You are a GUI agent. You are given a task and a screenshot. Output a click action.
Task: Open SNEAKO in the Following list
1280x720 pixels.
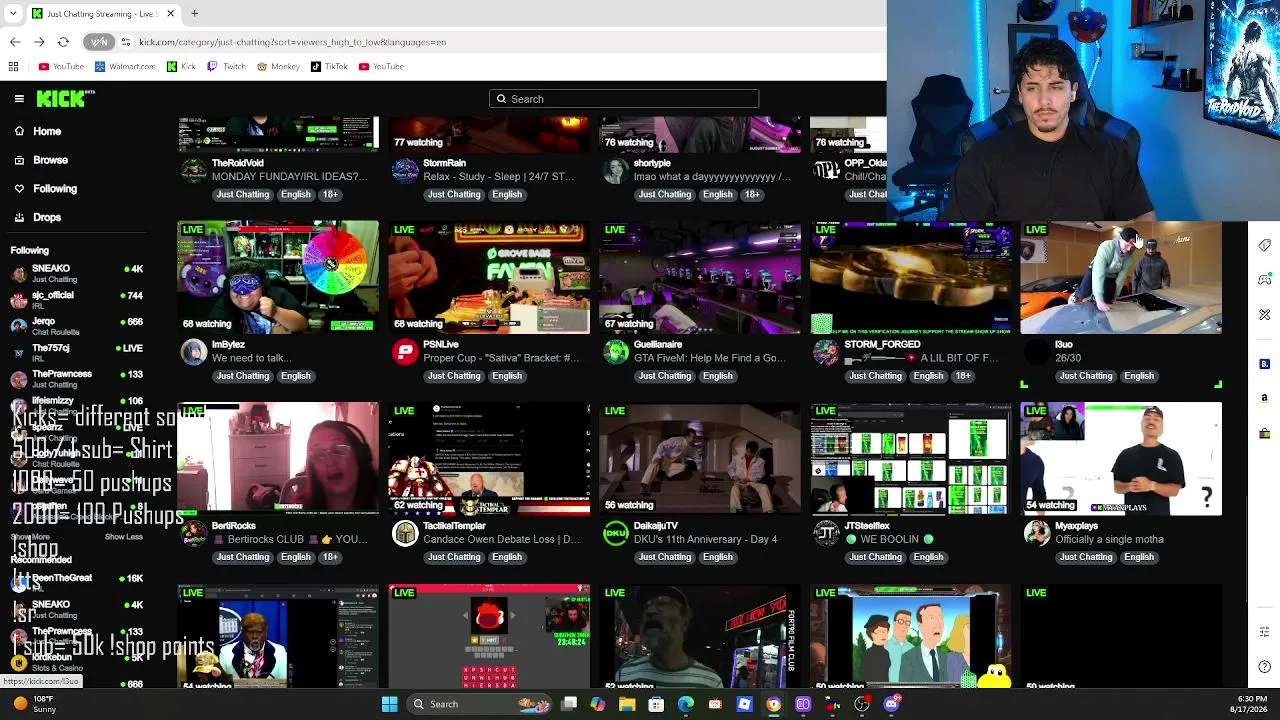76,272
